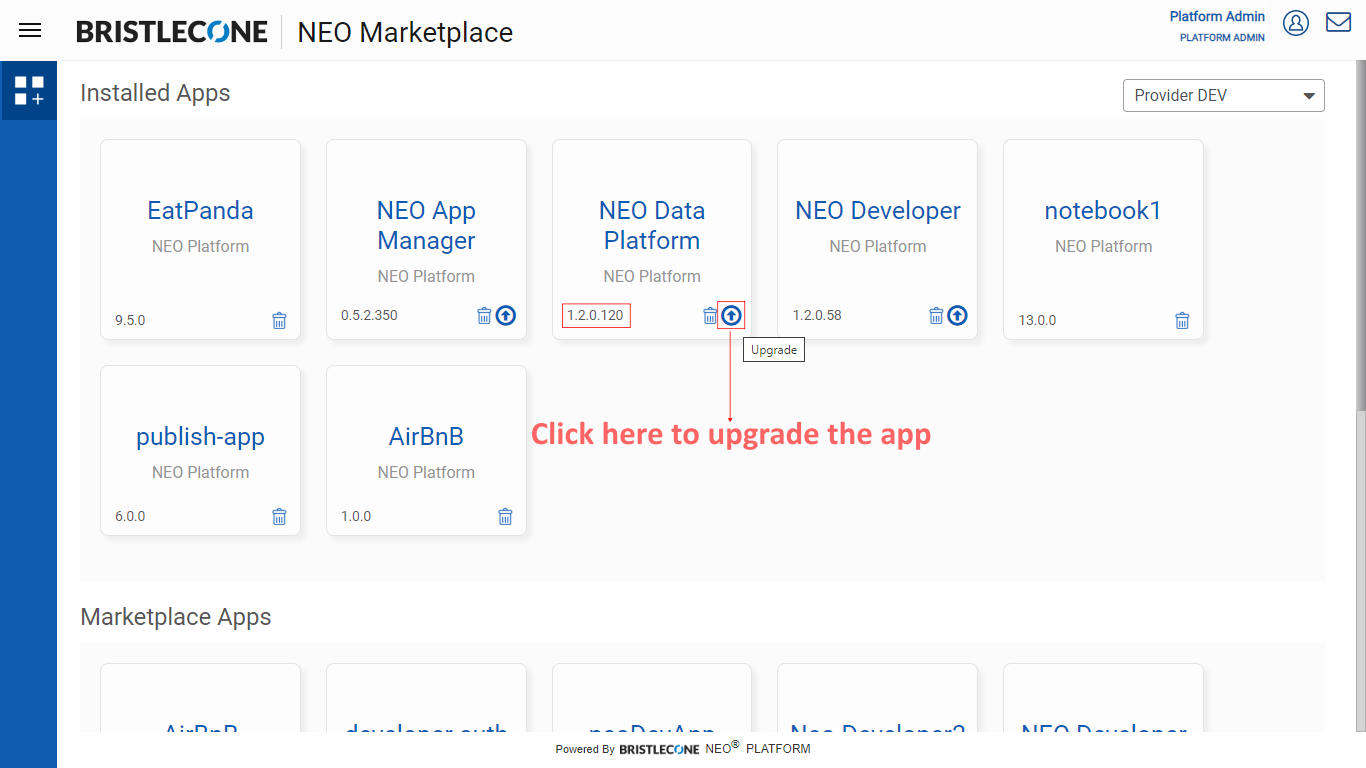Delete the NEO Developer app

click(936, 316)
